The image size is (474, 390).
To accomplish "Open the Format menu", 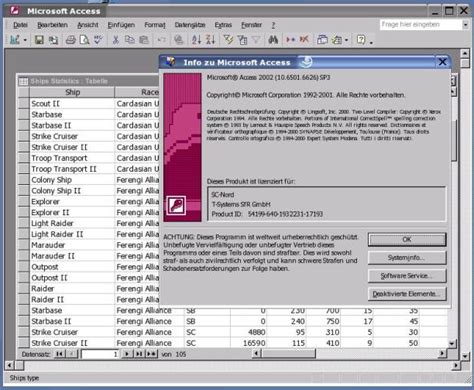I will pyautogui.click(x=155, y=25).
